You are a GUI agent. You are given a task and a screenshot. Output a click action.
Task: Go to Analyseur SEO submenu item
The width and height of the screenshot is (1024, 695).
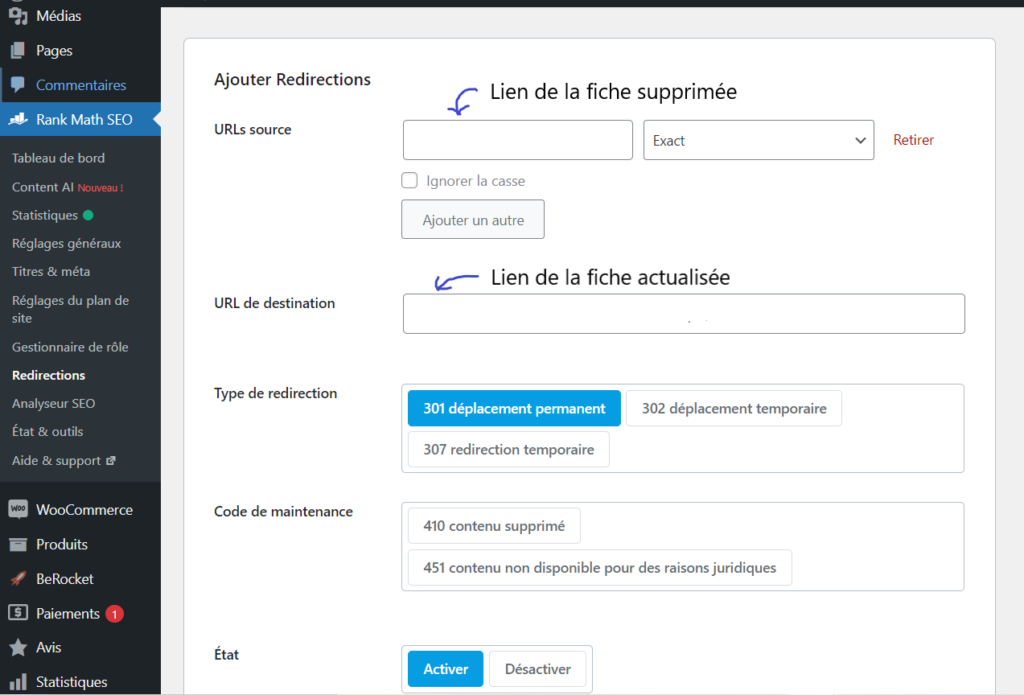pyautogui.click(x=53, y=404)
